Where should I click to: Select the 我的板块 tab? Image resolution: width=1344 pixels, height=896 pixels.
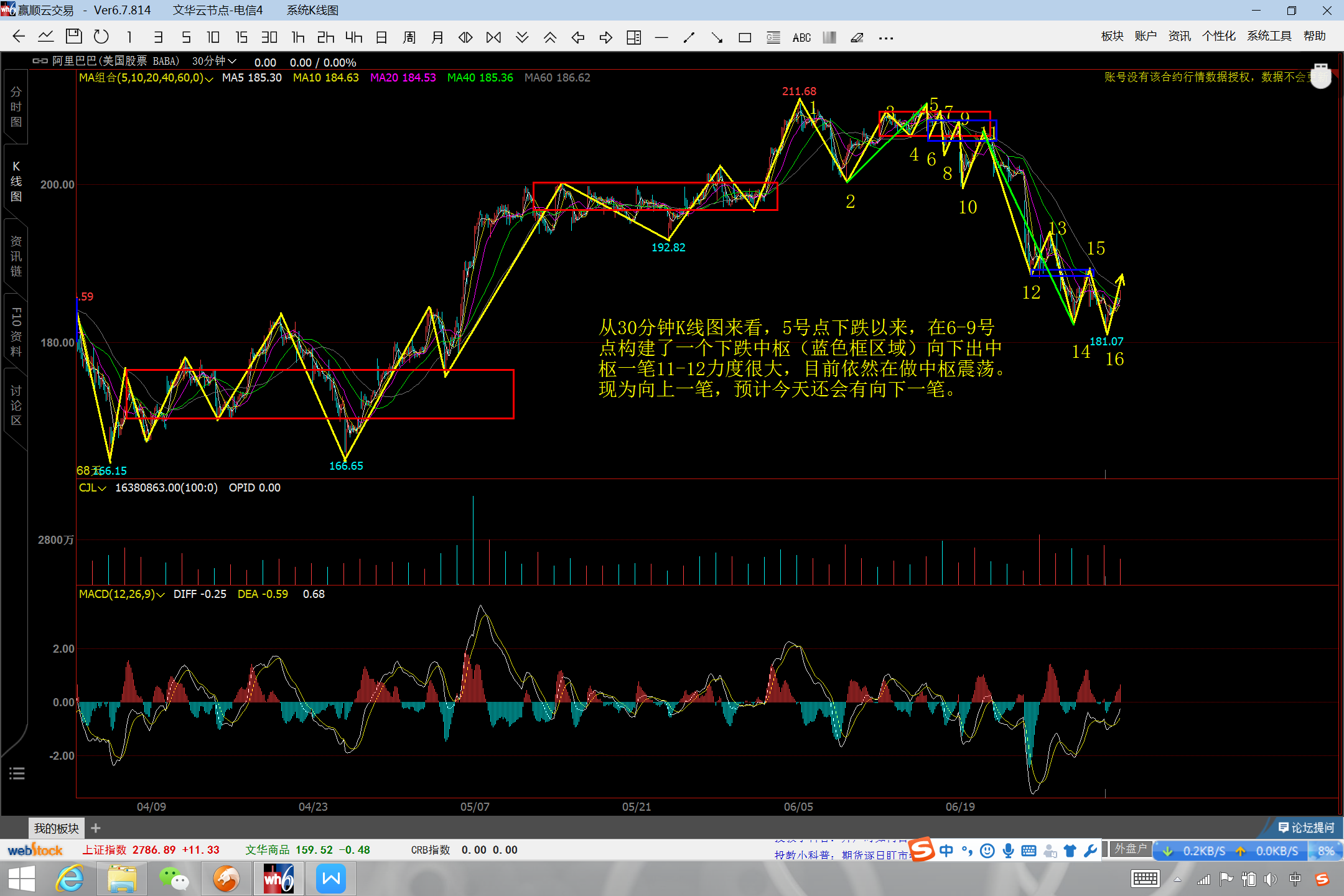click(x=57, y=828)
